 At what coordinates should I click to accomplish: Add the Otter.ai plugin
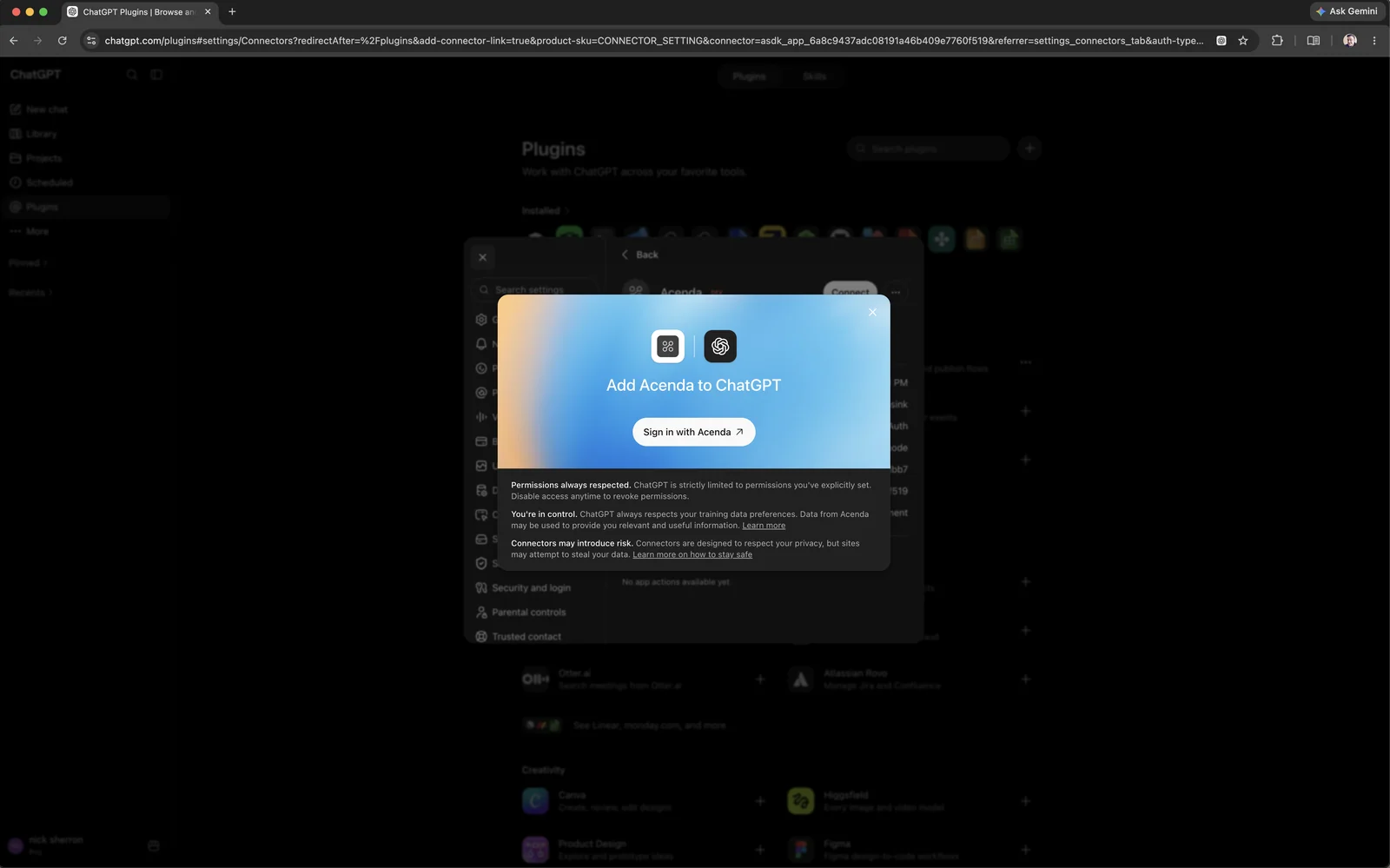[x=760, y=679]
